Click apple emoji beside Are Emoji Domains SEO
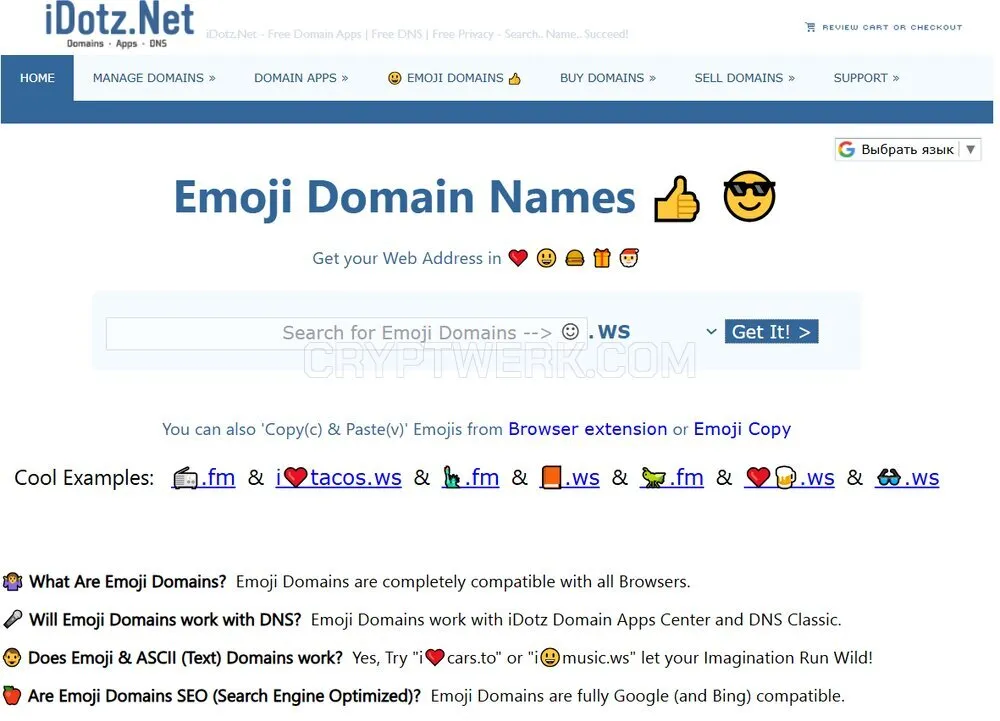 pyautogui.click(x=11, y=696)
